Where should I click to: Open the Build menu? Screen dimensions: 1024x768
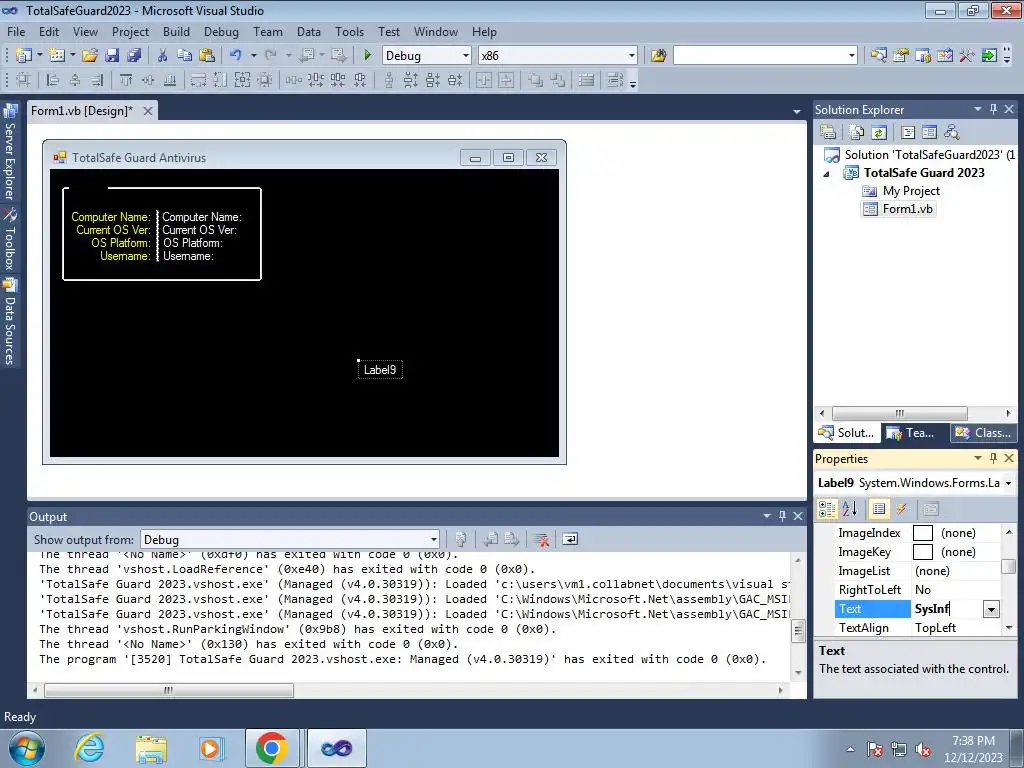tap(176, 31)
